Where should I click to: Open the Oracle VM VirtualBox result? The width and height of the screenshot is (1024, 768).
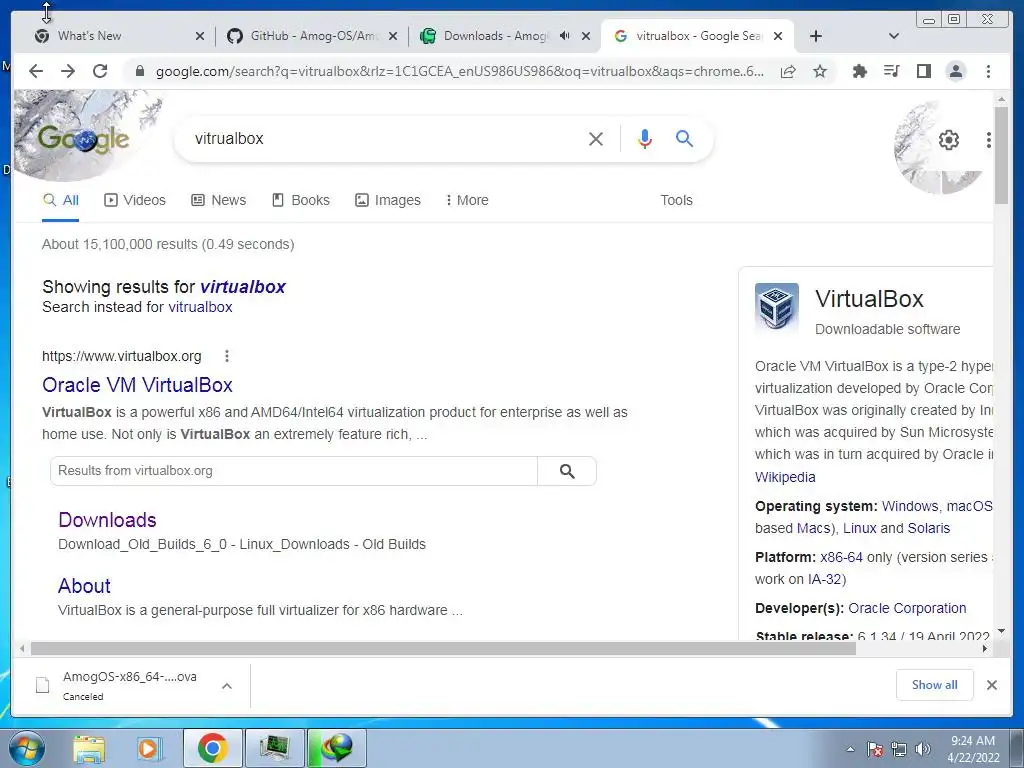(137, 385)
